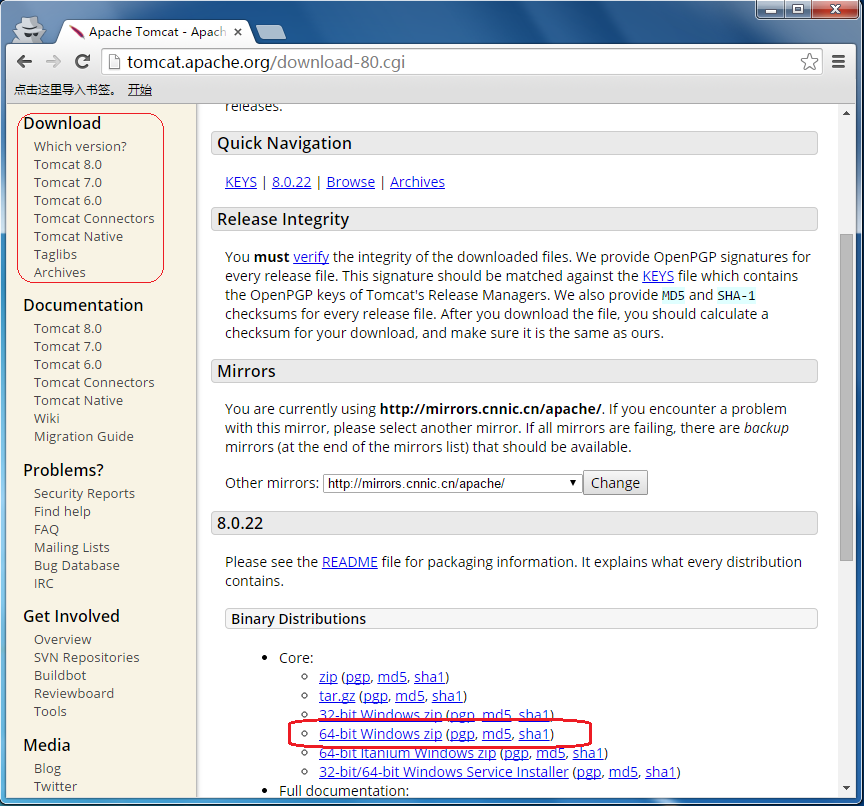
Task: Open the Other mirrors dropdown
Action: pyautogui.click(x=452, y=483)
